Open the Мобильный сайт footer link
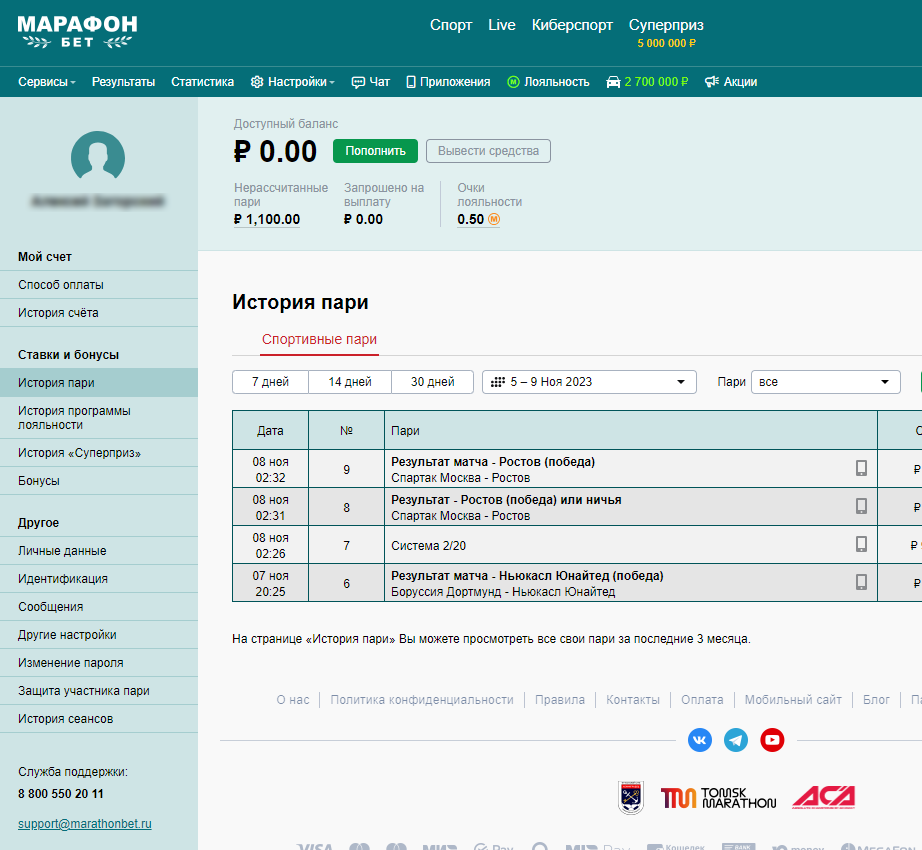 coord(793,700)
